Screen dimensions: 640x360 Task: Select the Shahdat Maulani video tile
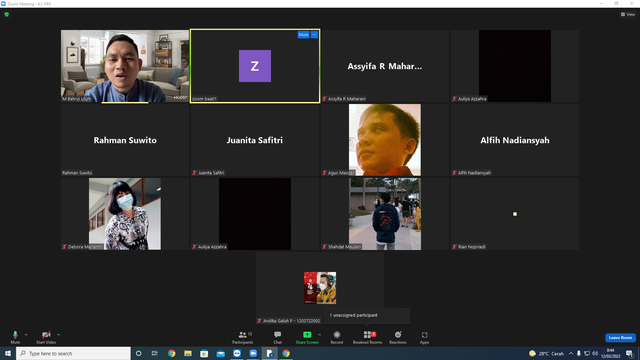coord(385,213)
